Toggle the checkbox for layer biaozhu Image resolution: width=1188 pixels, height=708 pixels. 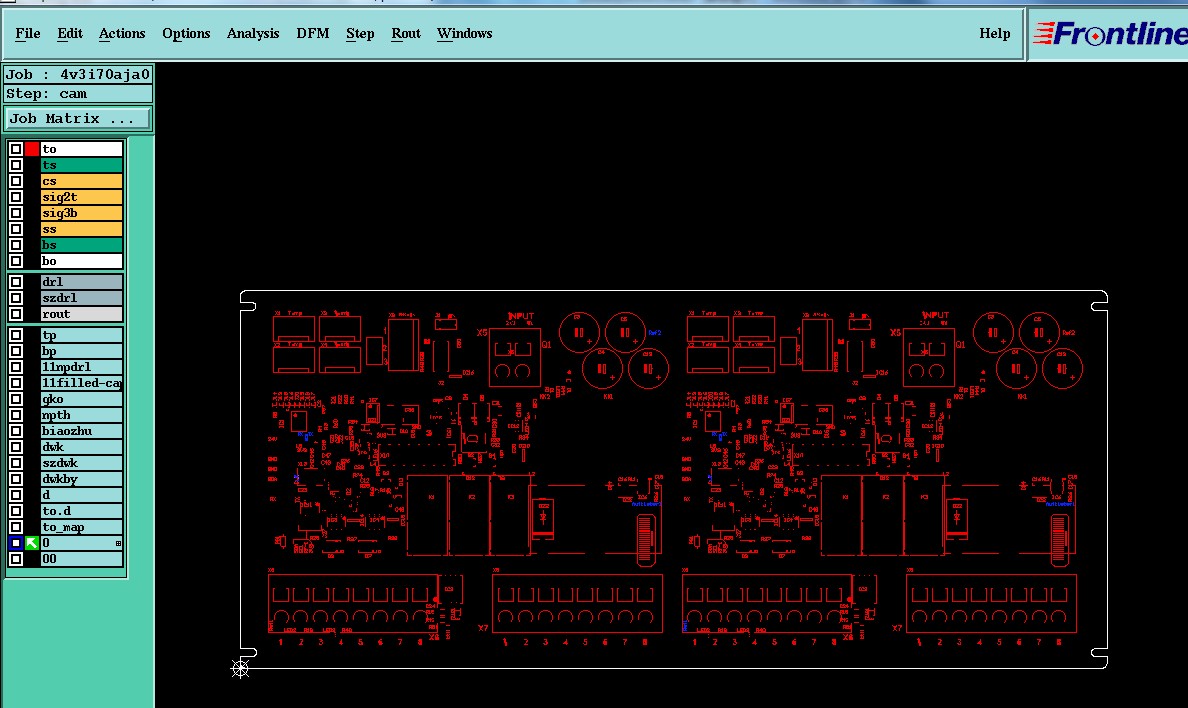16,431
